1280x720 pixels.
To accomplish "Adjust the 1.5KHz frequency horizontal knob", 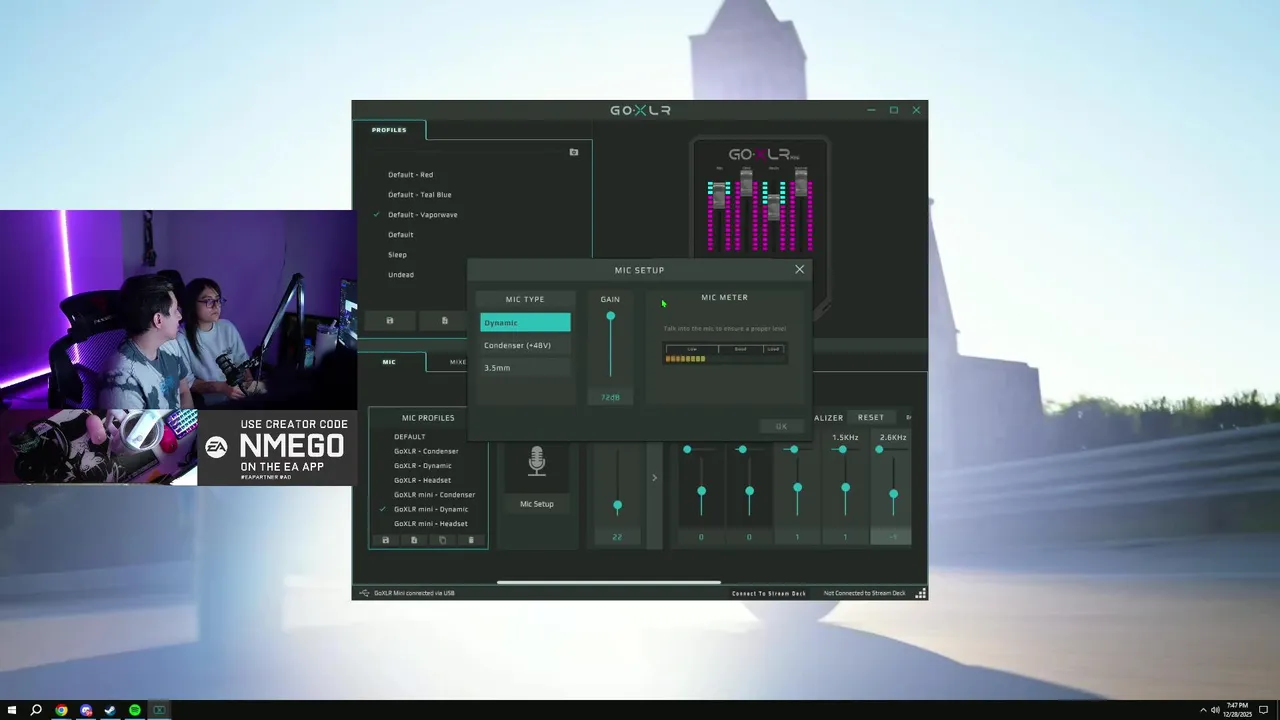I will (842, 449).
